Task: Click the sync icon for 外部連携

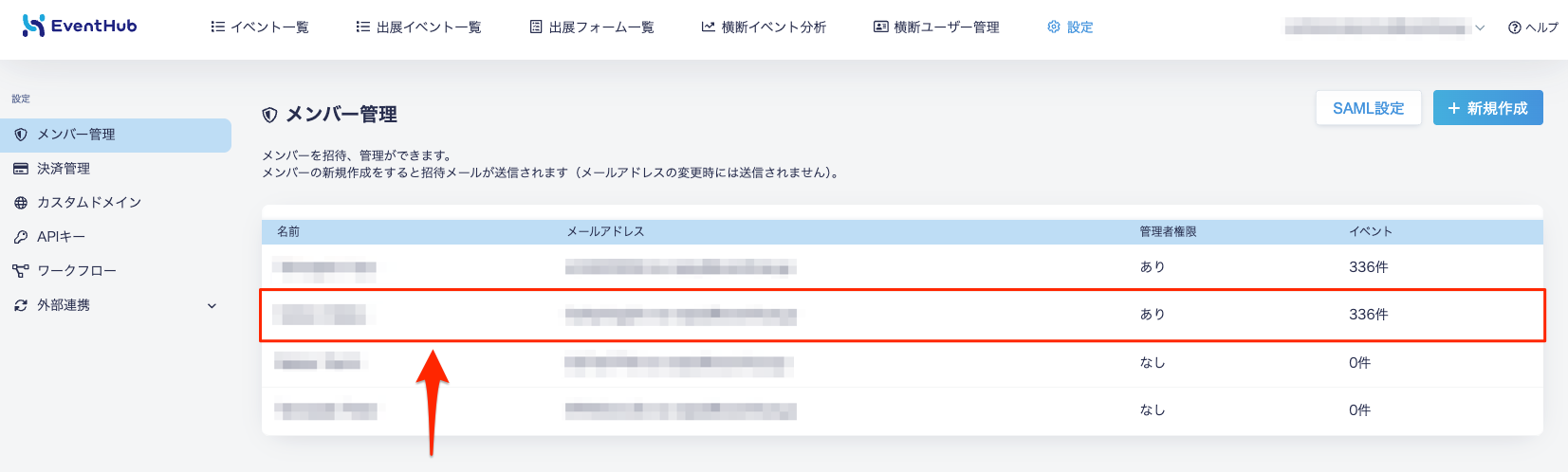Action: pos(21,305)
